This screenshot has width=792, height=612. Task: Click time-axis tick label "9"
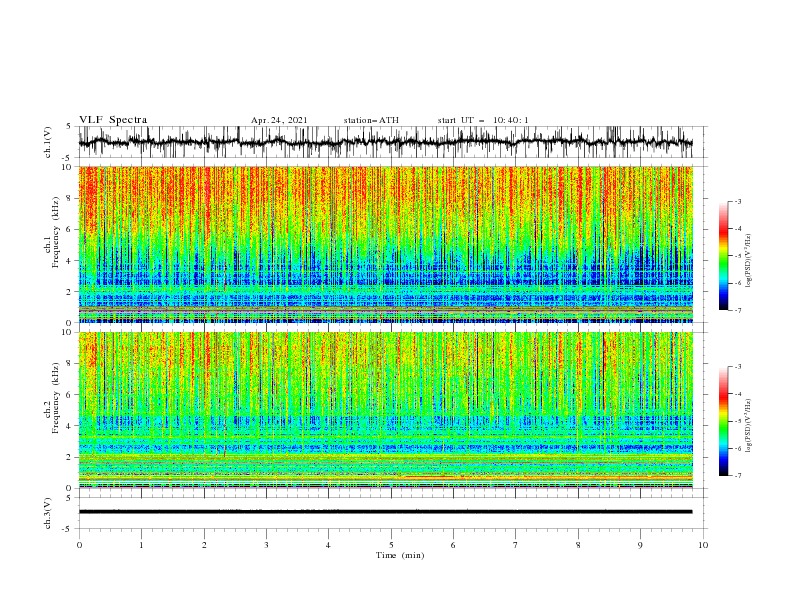pyautogui.click(x=640, y=545)
